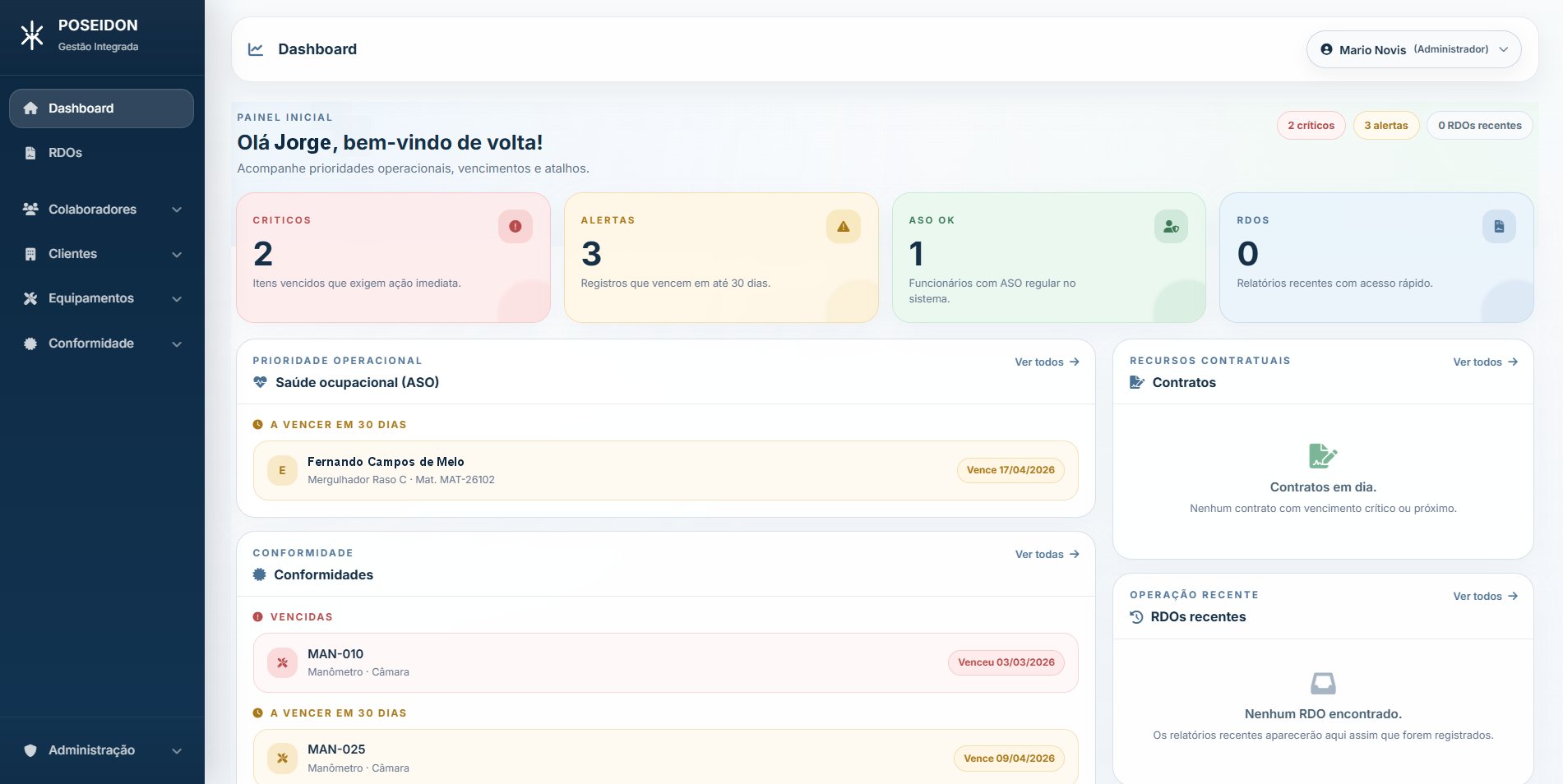Open RDOs in the sidebar
1563x784 pixels.
pos(65,153)
